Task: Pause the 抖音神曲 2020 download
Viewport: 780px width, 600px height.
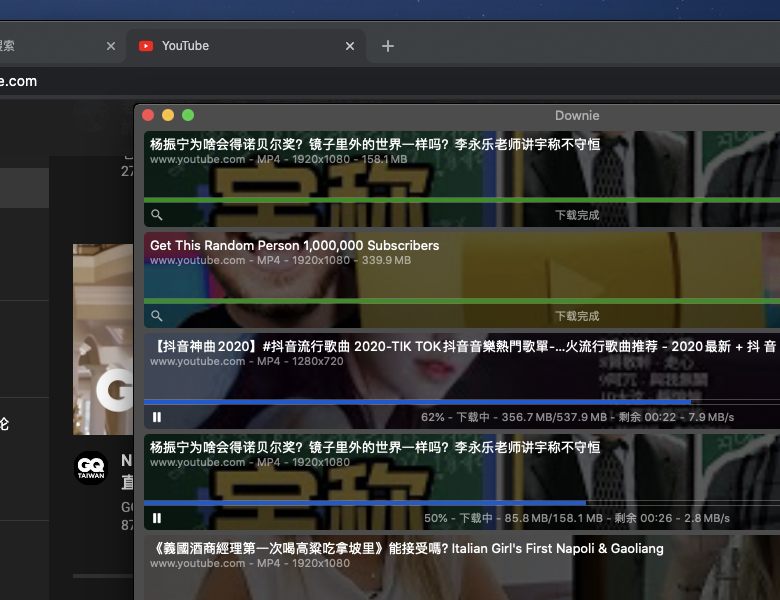Action: [157, 417]
